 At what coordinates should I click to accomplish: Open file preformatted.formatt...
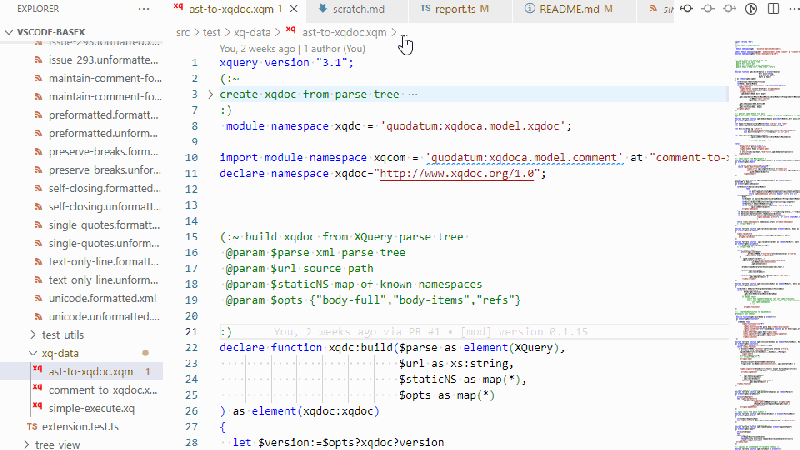point(104,115)
